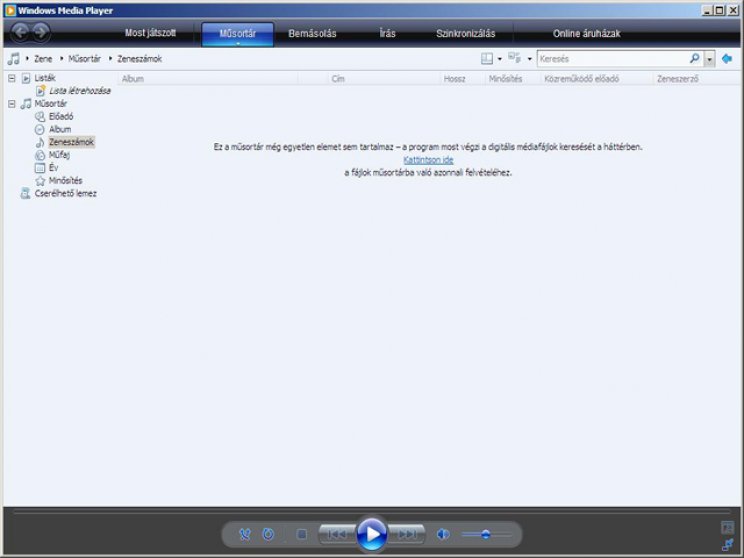This screenshot has height=558, width=744.
Task: Open the layout options icon
Action: [x=487, y=59]
